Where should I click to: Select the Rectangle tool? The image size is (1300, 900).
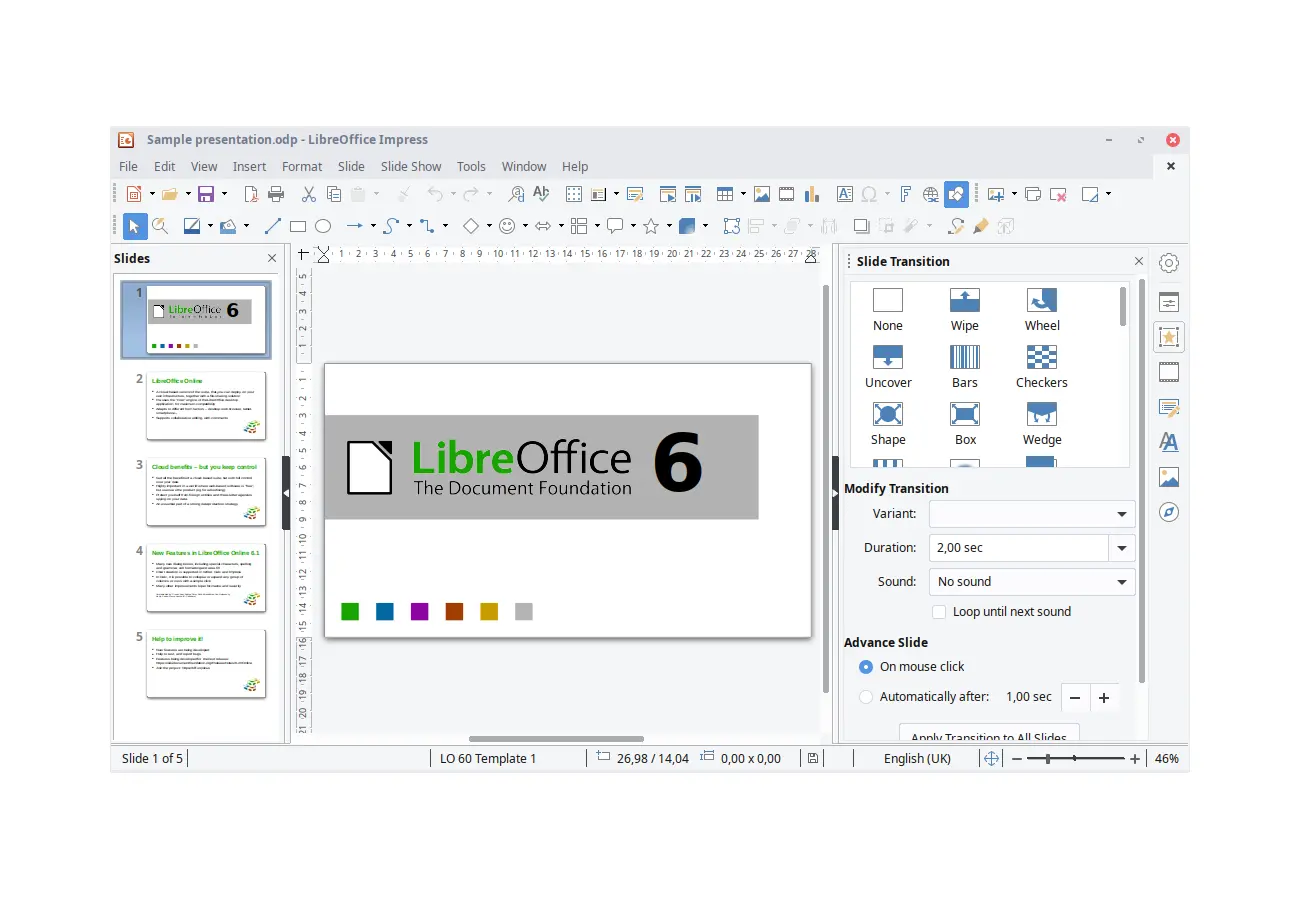298,226
